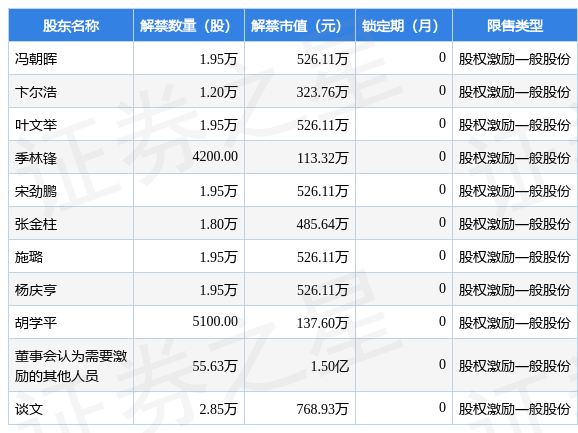Click the 限售类型 column header

tap(515, 26)
